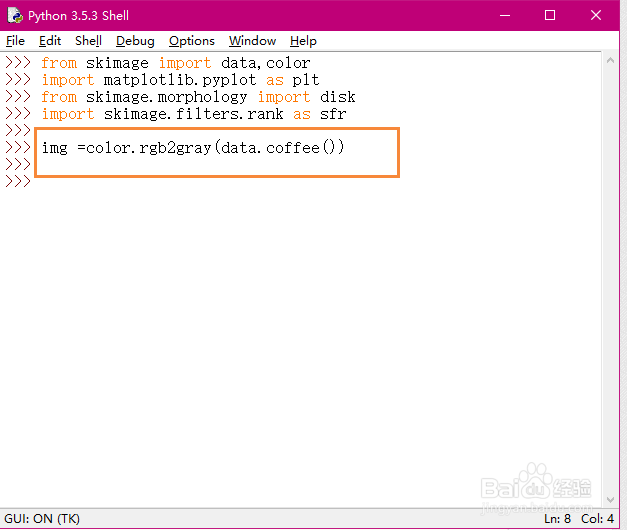Click the line 'import skimage.filters.rank as sfr'
Viewport: 627px width, 530px height.
(x=194, y=114)
